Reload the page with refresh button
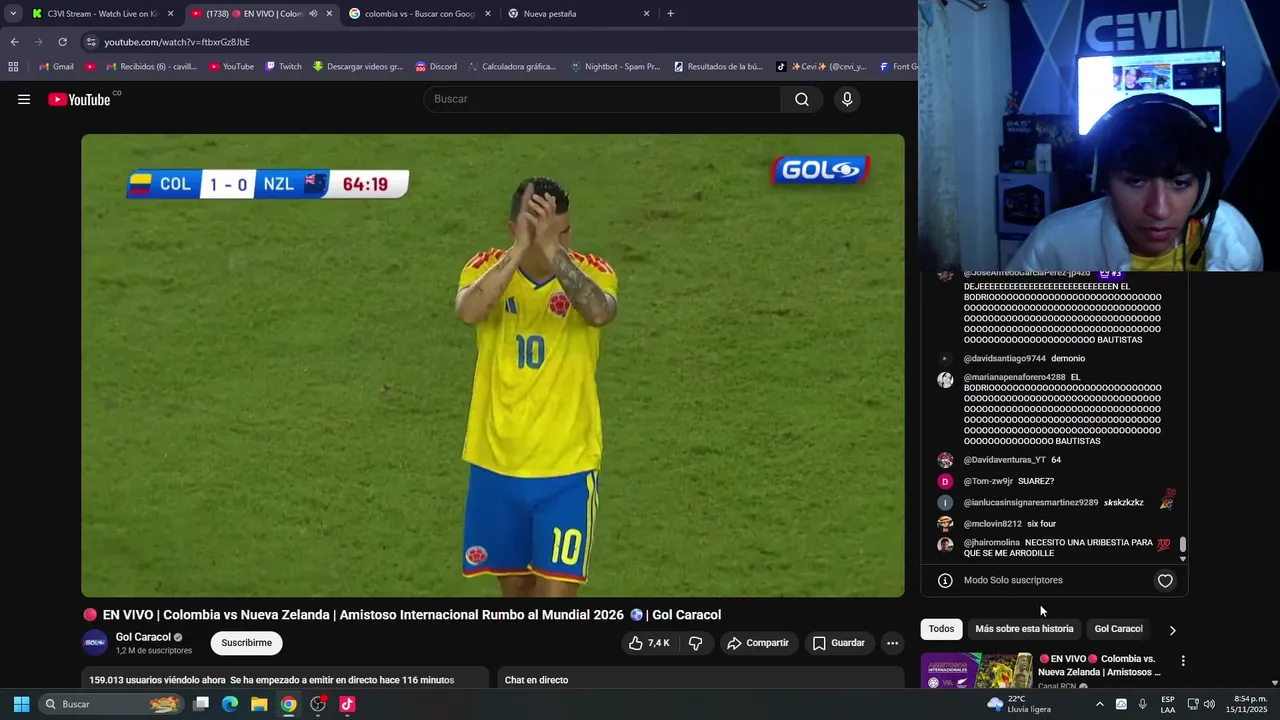 click(x=62, y=42)
